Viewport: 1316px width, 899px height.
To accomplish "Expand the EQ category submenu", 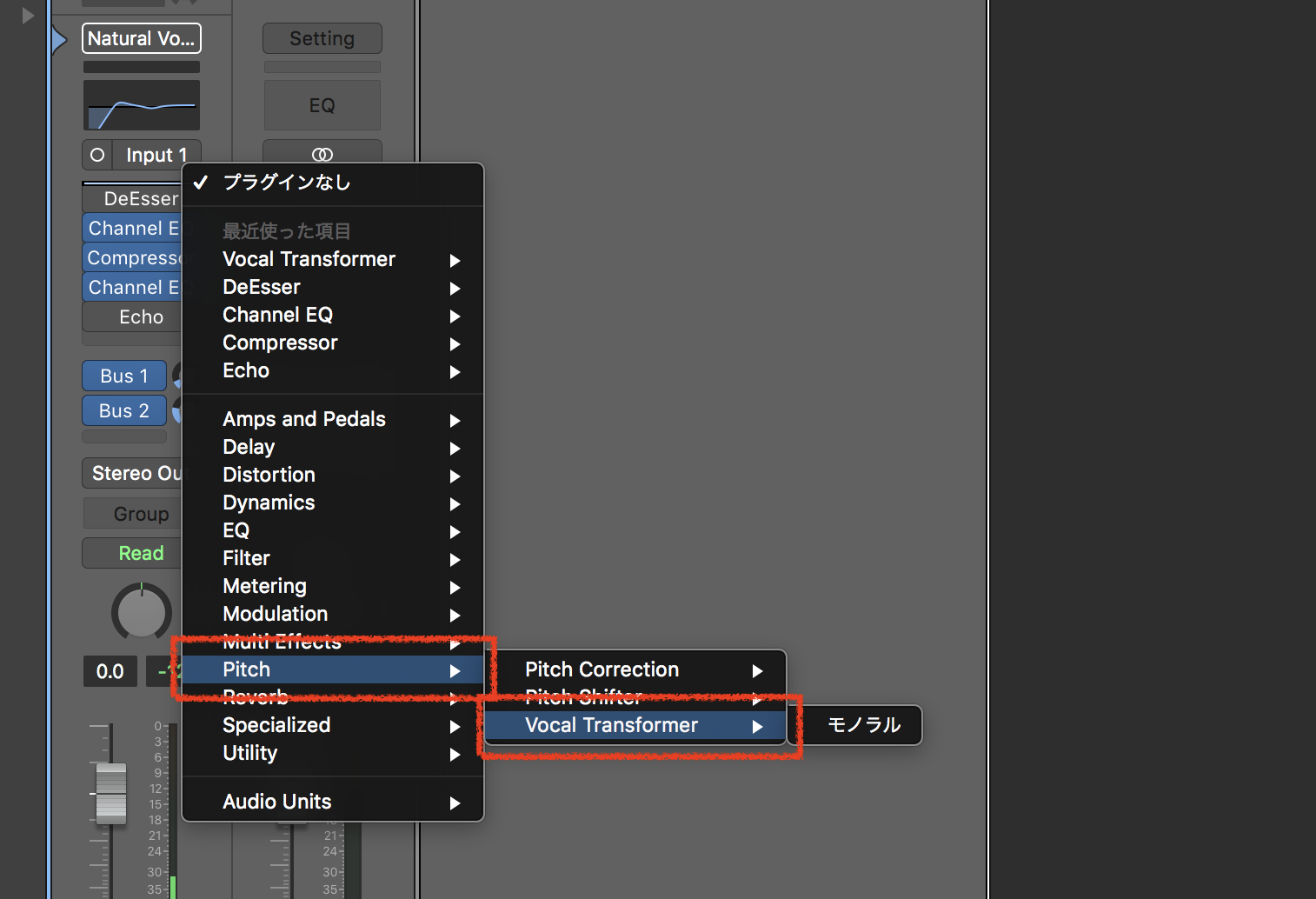I will (x=333, y=530).
